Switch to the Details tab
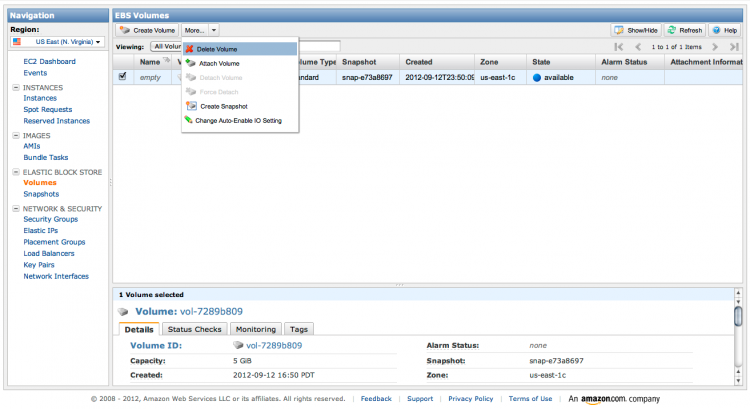The height and width of the screenshot is (409, 750). 139,329
